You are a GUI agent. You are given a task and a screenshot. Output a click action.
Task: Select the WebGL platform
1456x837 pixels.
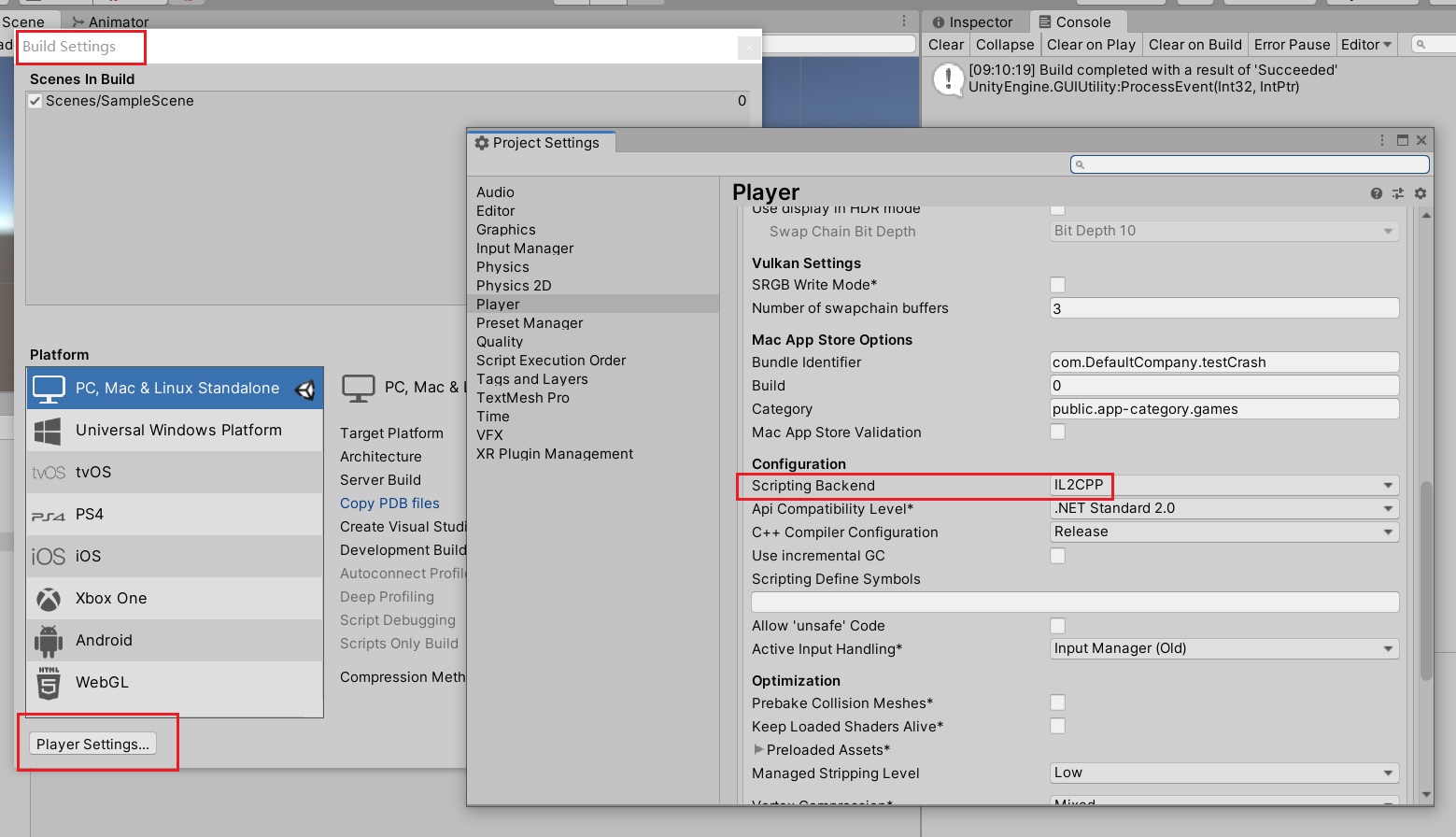click(175, 683)
